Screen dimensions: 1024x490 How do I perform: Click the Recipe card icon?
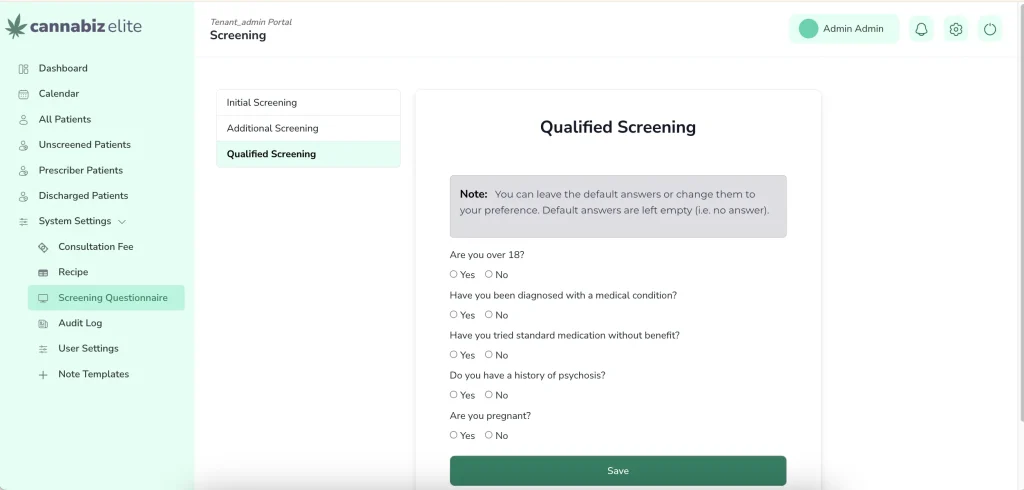[43, 272]
